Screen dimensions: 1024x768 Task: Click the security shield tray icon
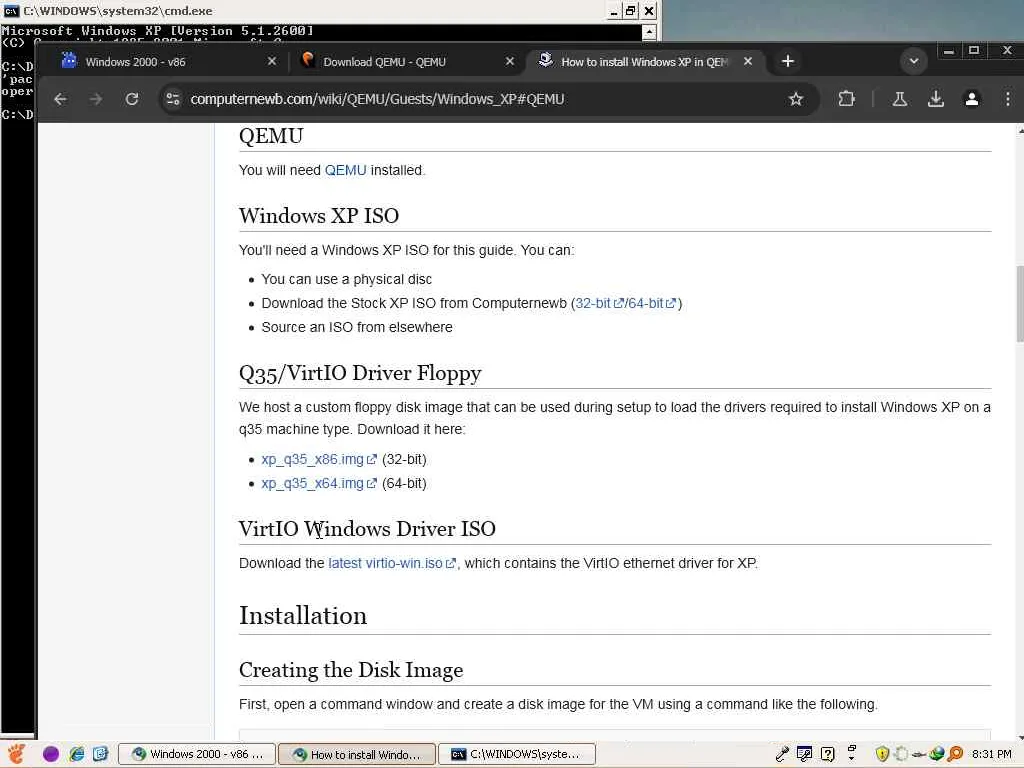tap(882, 754)
